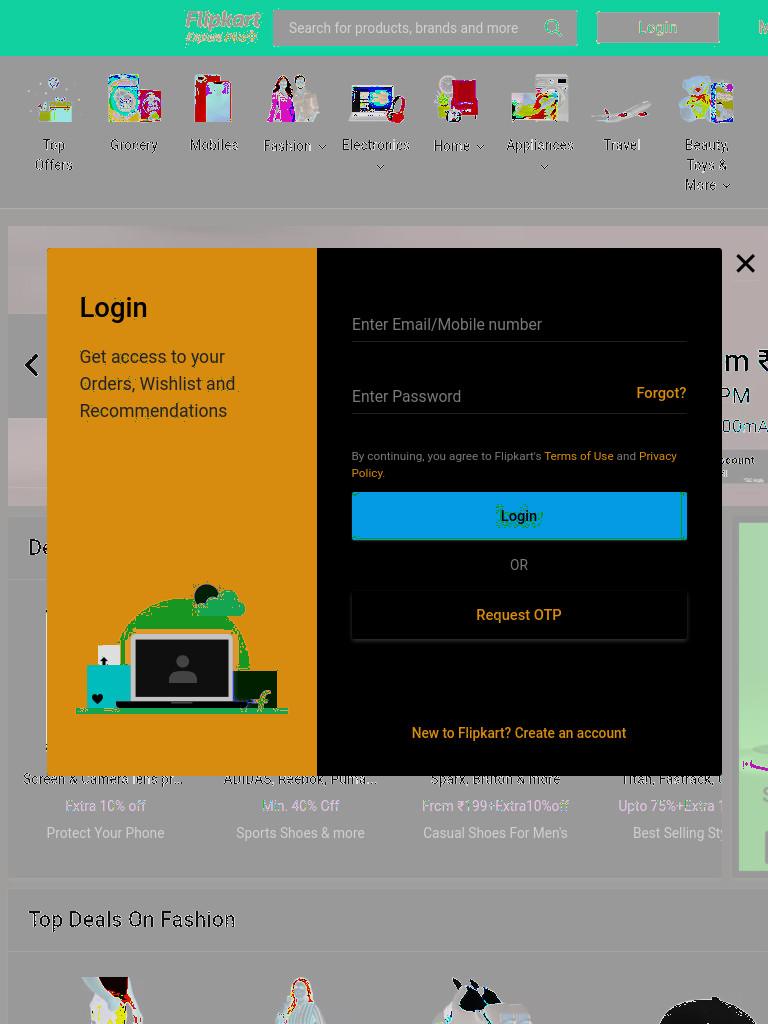Click the header Login button
Image resolution: width=768 pixels, height=1024 pixels.
pos(658,27)
